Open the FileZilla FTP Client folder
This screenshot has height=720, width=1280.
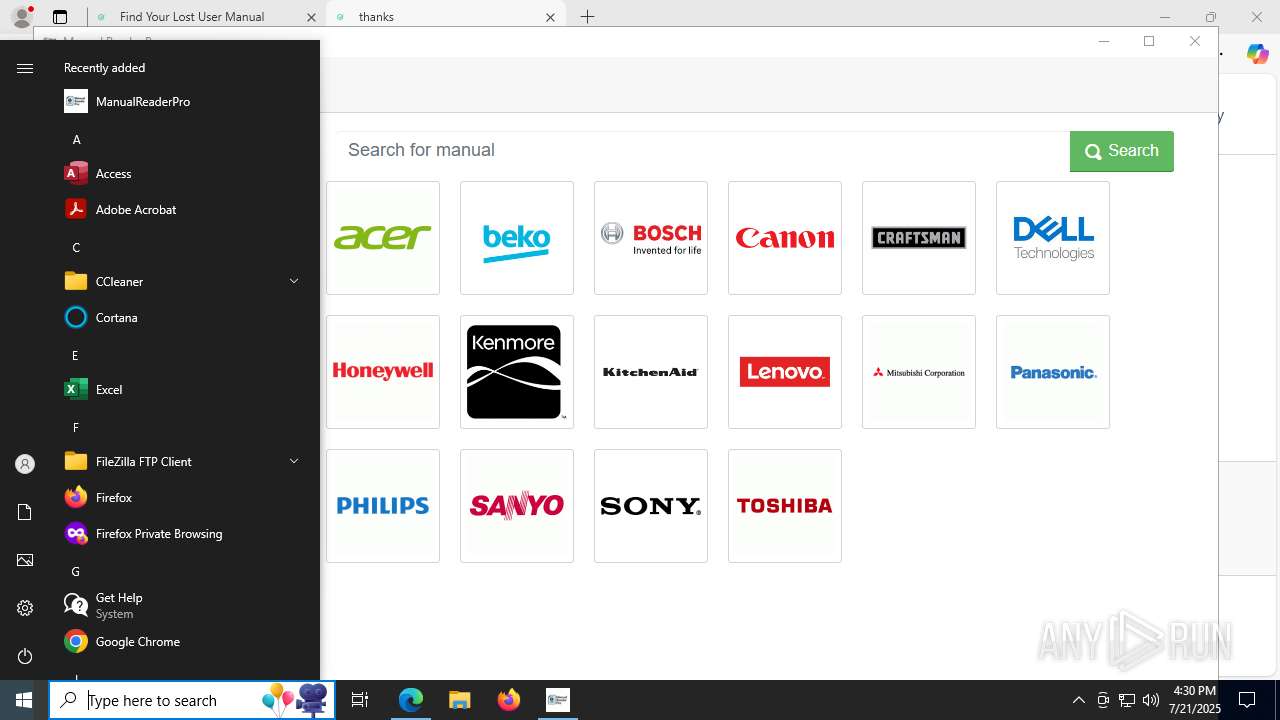click(184, 462)
